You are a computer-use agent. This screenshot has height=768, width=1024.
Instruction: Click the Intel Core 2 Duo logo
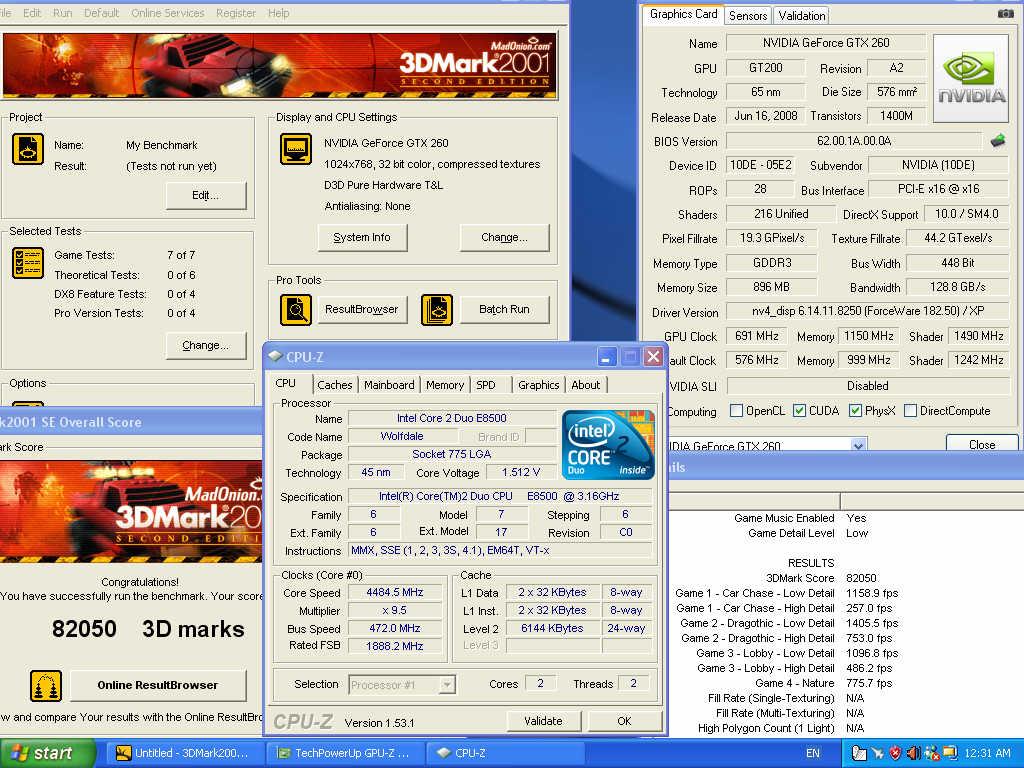click(608, 445)
